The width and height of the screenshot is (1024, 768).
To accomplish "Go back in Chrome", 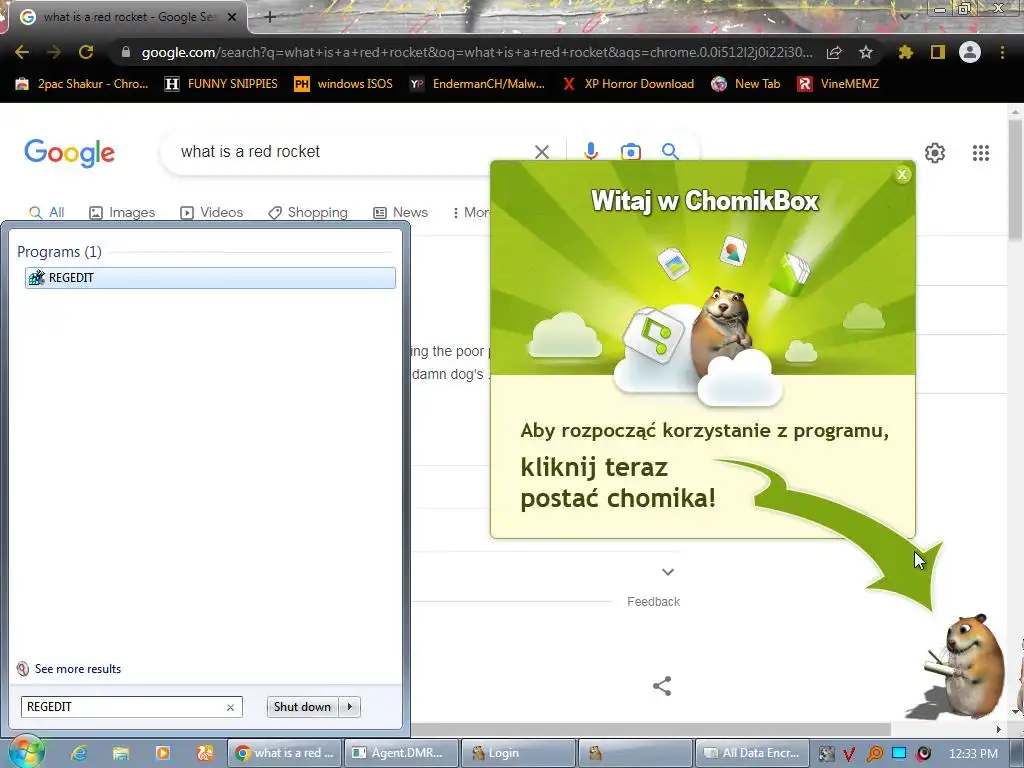I will click(x=22, y=52).
